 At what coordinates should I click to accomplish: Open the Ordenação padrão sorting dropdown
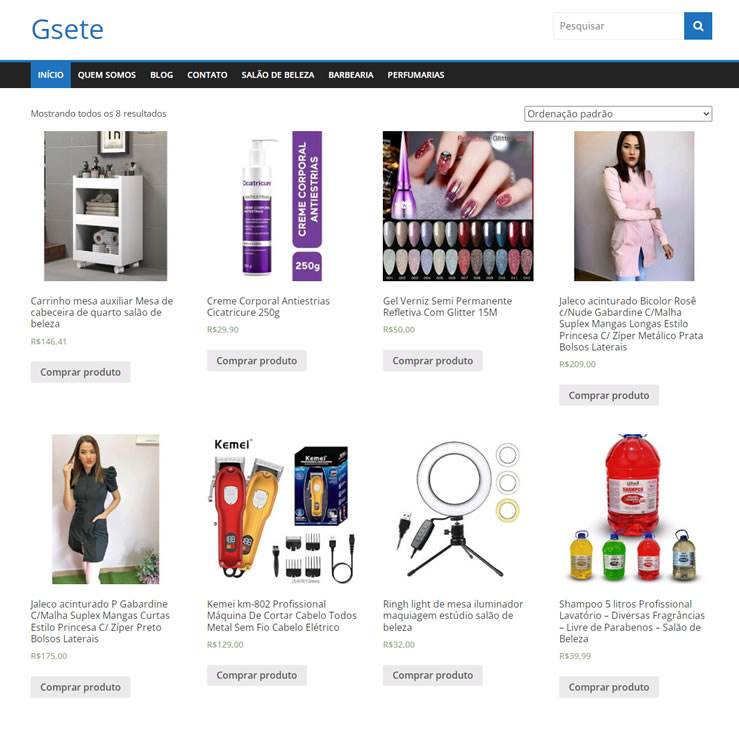[x=618, y=114]
